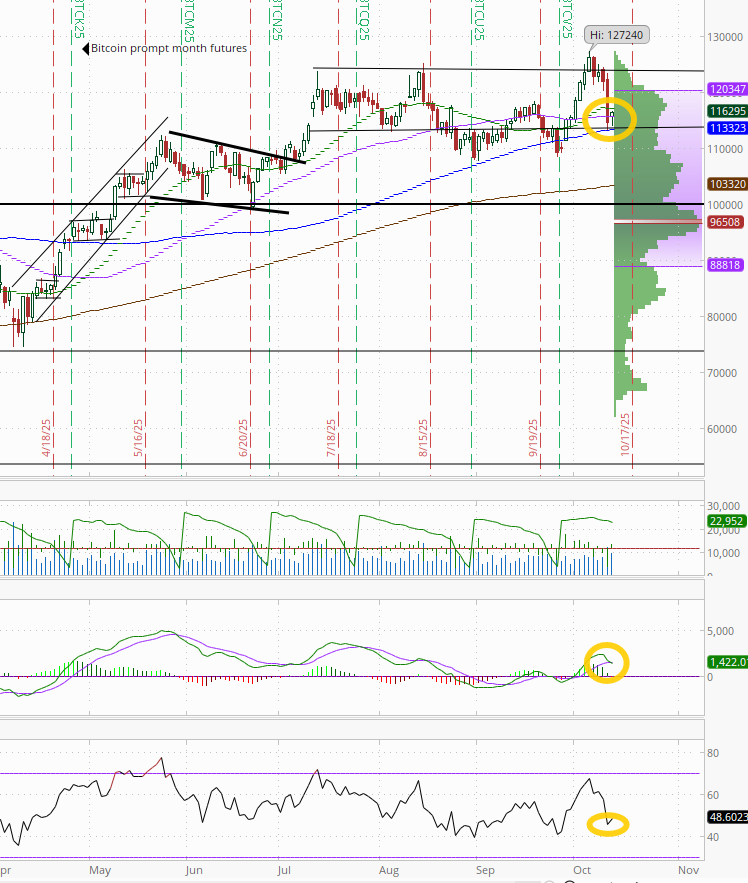Click the BTCV25 contract rollover label
The image size is (748, 883).
567,20
